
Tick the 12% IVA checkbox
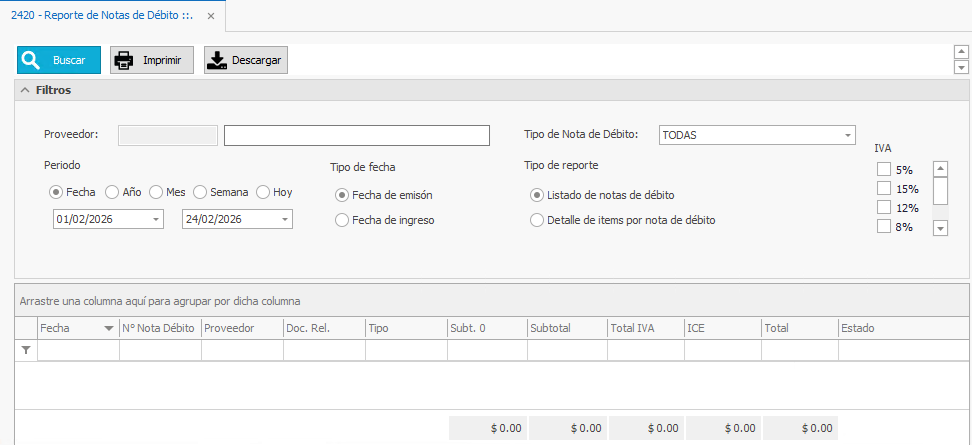pyautogui.click(x=884, y=207)
